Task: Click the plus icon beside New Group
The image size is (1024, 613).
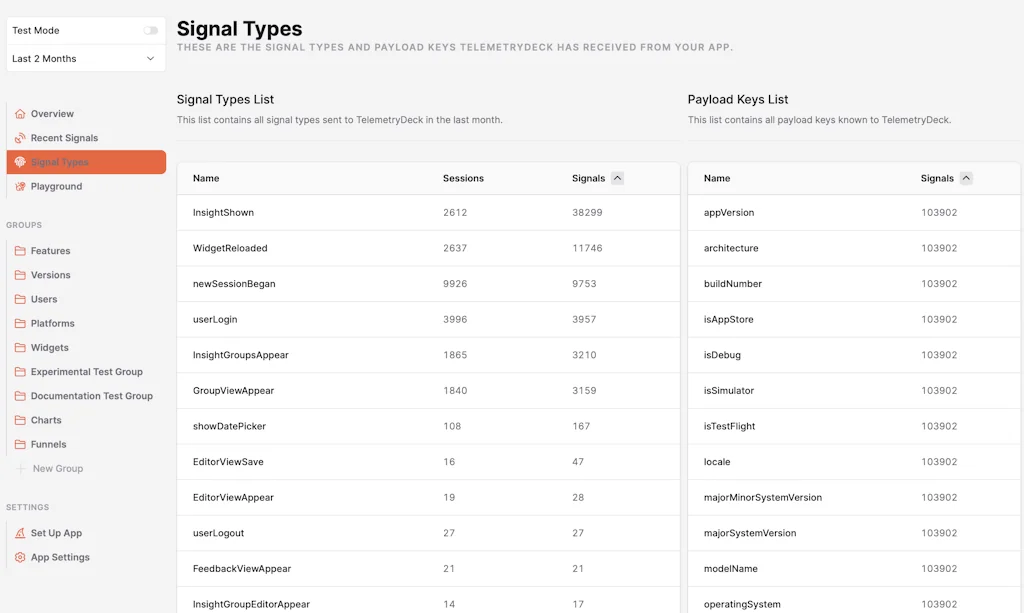Action: coord(20,469)
